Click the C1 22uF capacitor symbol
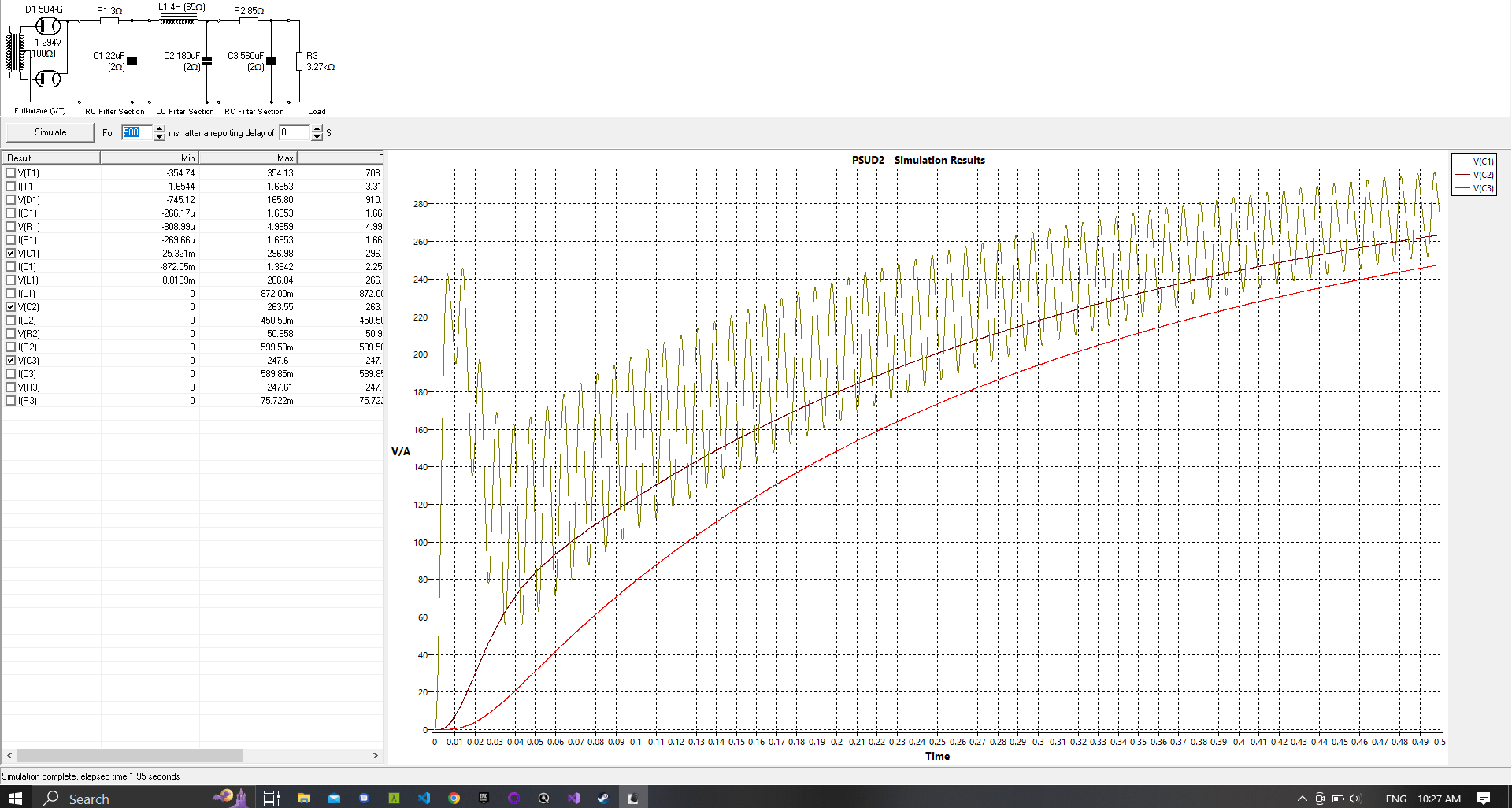 pos(132,61)
